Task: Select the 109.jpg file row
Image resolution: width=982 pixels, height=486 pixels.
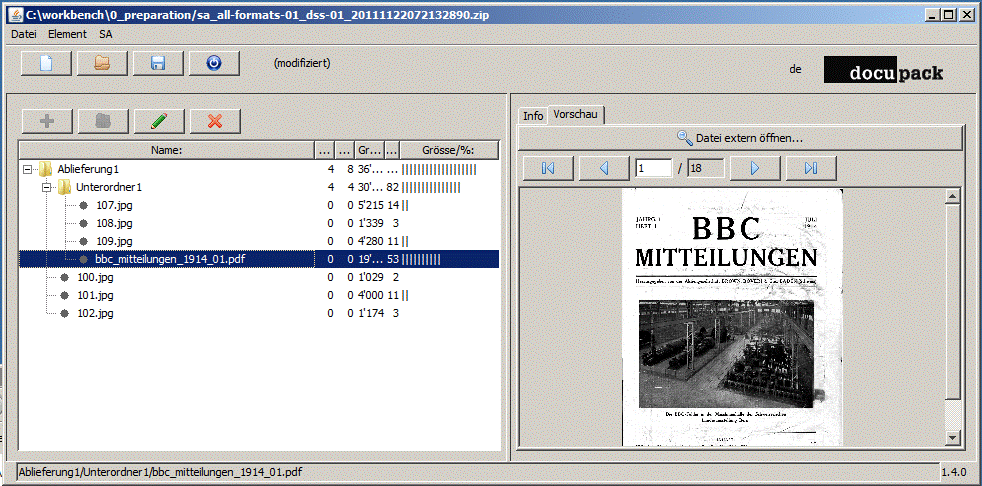Action: [x=259, y=241]
